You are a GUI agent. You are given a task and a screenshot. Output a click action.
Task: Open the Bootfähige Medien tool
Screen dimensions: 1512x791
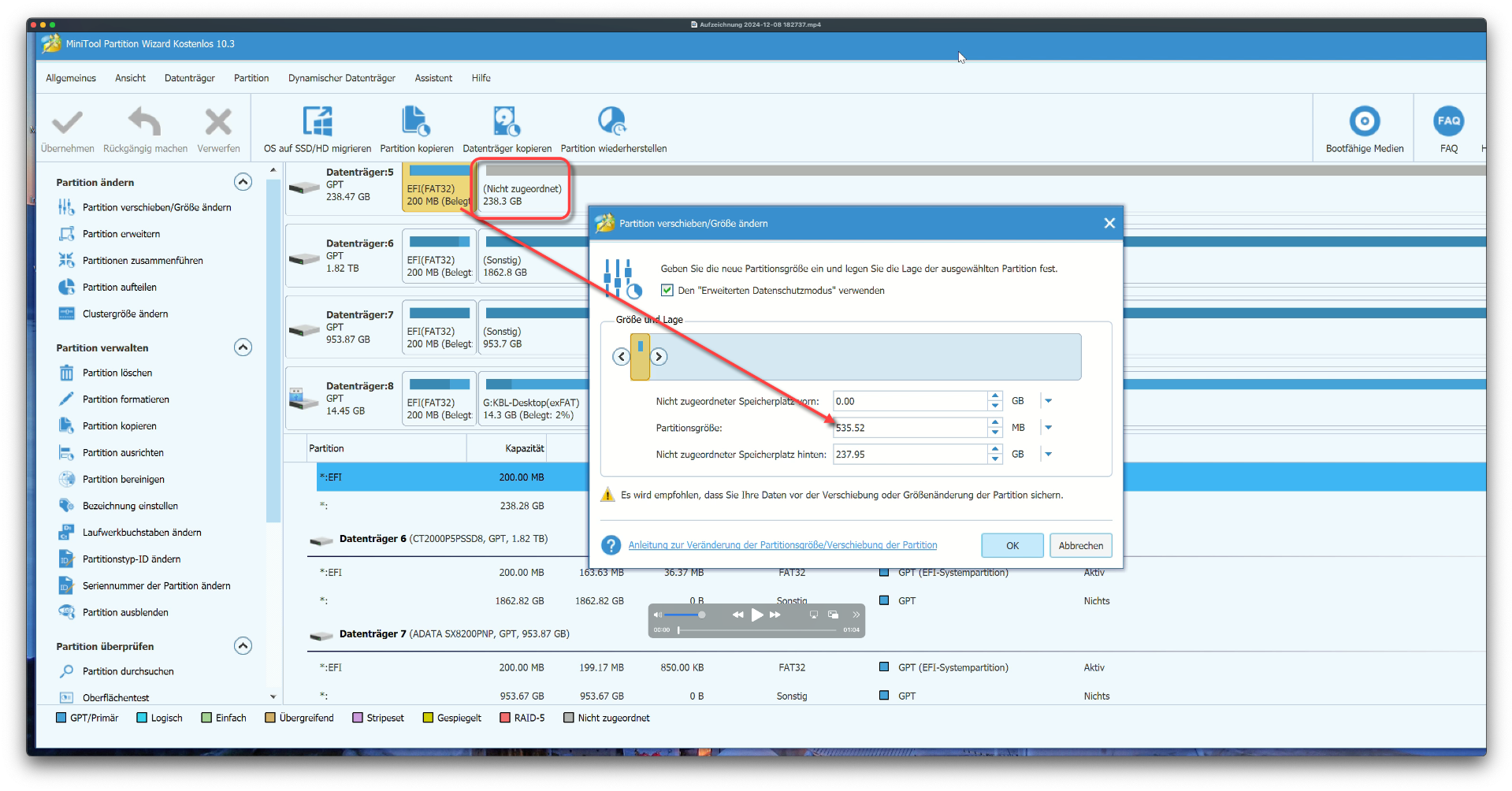[x=1365, y=130]
